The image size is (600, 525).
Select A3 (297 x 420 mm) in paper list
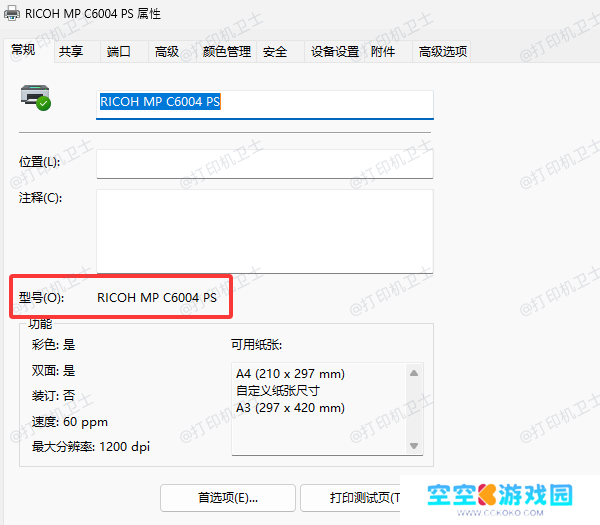[x=290, y=408]
